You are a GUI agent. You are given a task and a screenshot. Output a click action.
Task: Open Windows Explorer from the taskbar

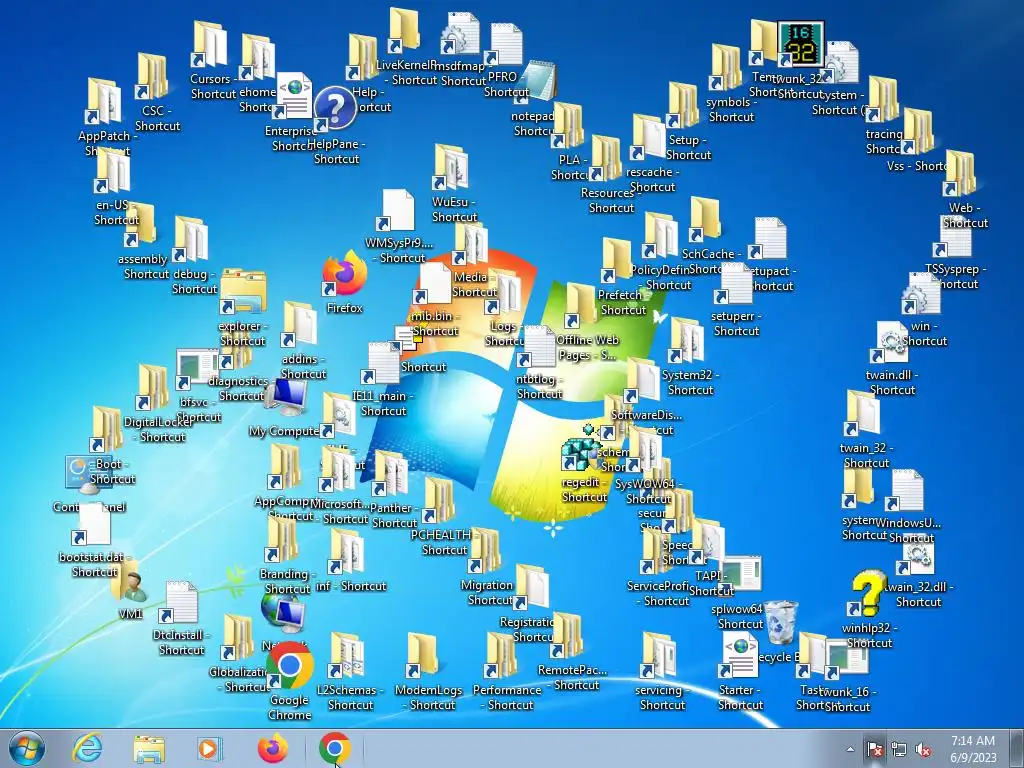[x=149, y=748]
